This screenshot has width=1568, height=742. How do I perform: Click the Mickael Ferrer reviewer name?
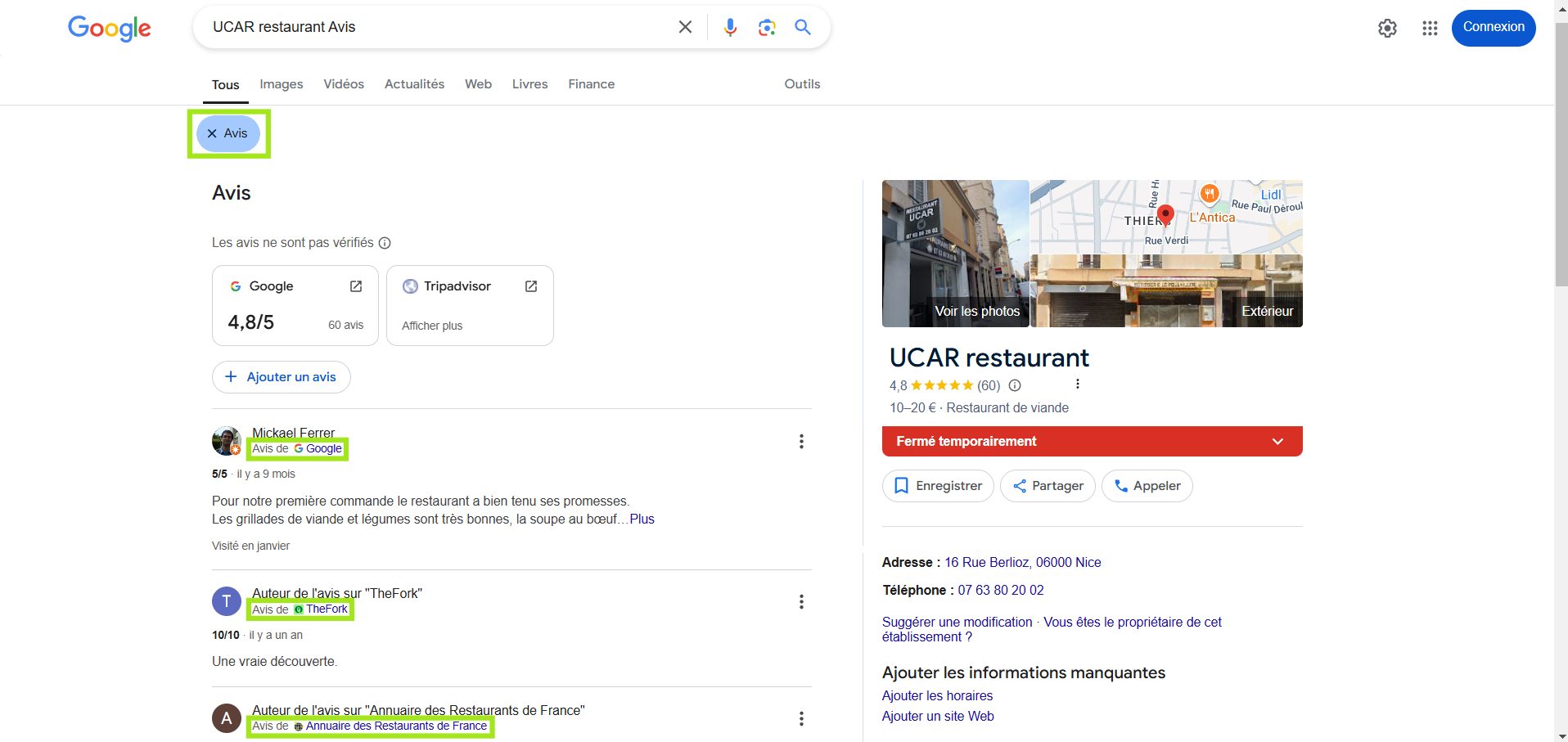click(x=293, y=433)
